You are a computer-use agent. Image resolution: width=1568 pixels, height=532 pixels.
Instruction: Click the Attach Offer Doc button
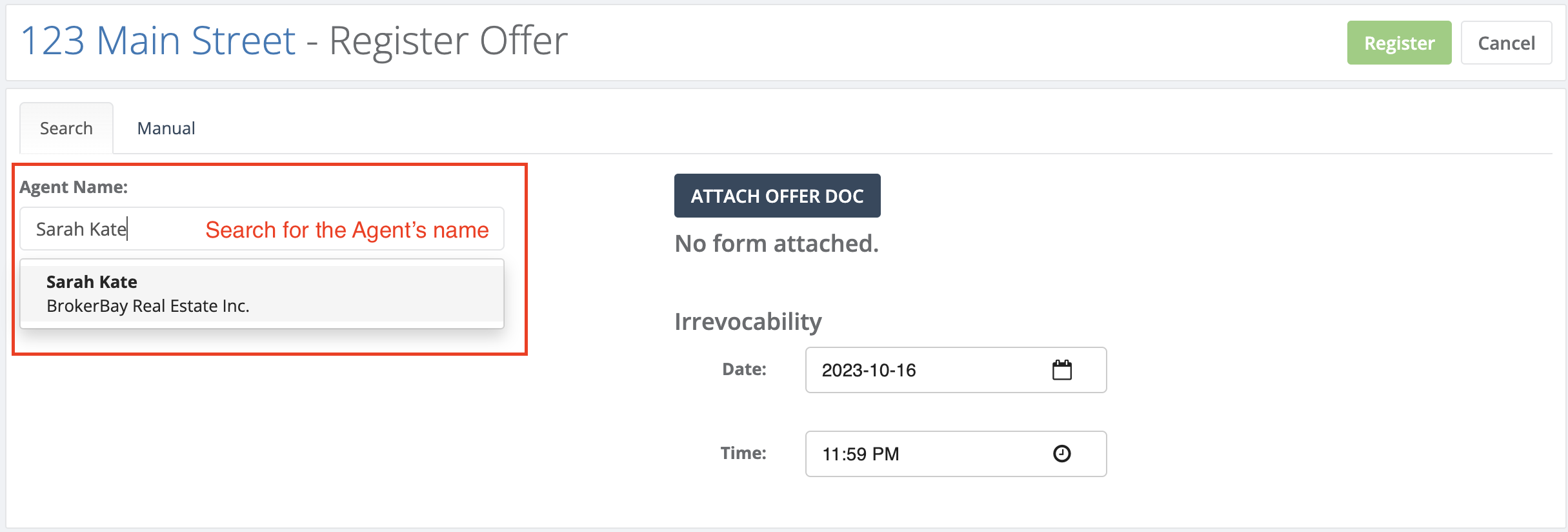click(x=777, y=196)
